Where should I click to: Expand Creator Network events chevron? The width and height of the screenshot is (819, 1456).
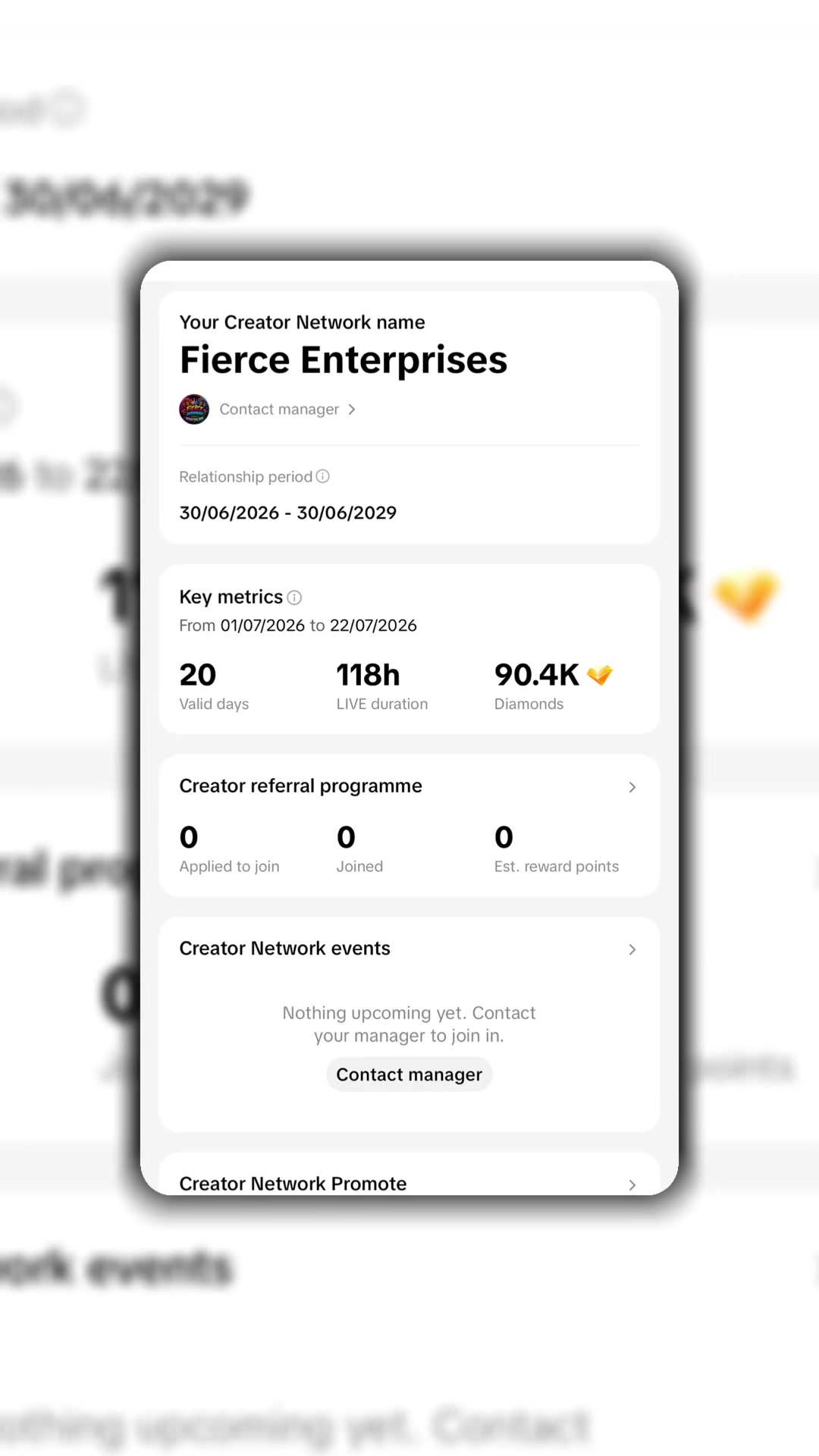point(632,949)
